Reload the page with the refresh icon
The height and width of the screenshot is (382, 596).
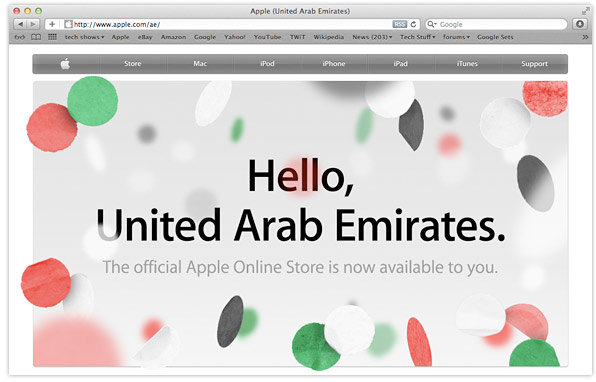point(414,24)
